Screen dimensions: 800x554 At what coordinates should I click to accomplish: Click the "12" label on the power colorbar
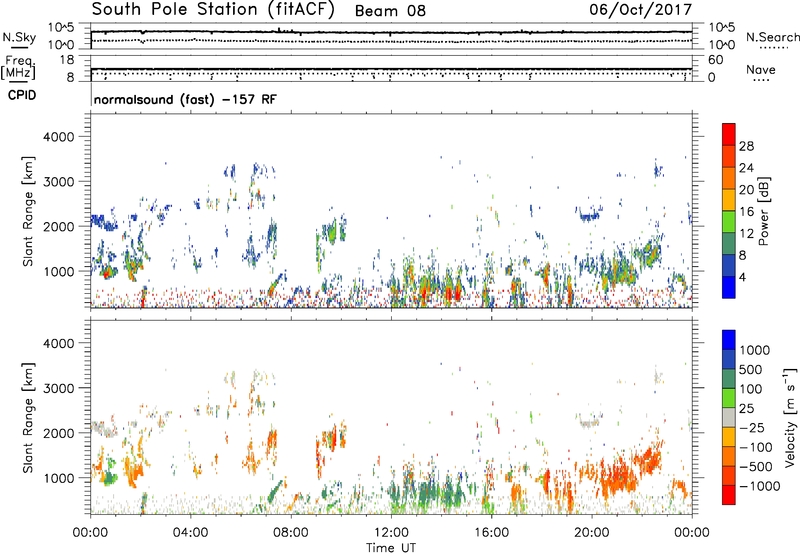746,234
